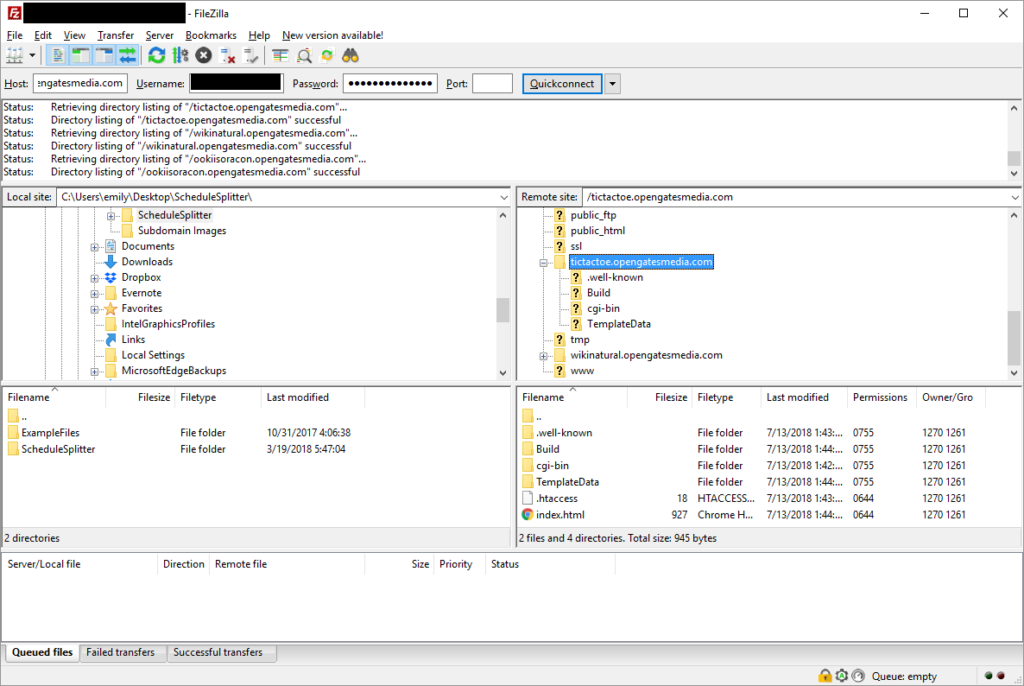Sort remote list by Permissions column
Viewport: 1024px width, 686px height.
[880, 397]
